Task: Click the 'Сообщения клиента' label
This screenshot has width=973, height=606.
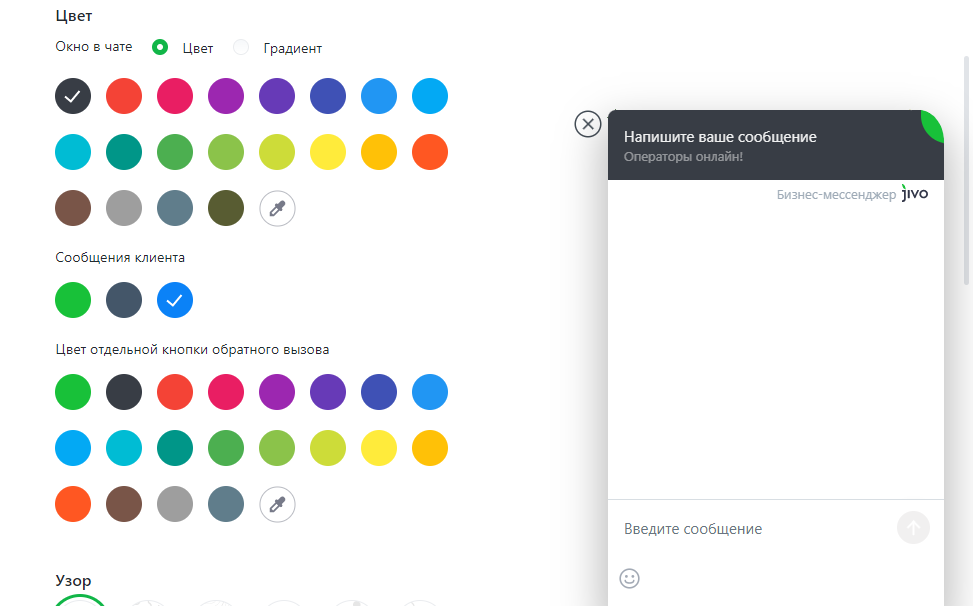Action: (120, 257)
